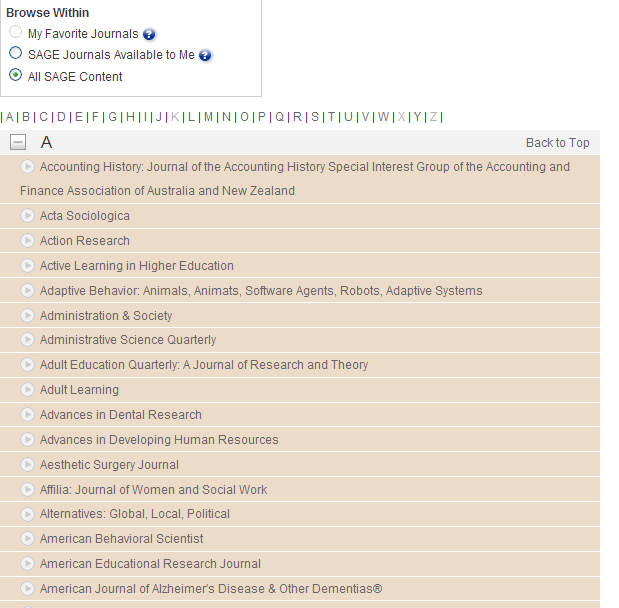Expand arrow beside American Behavioral Scientist
The image size is (619, 608).
[x=27, y=539]
